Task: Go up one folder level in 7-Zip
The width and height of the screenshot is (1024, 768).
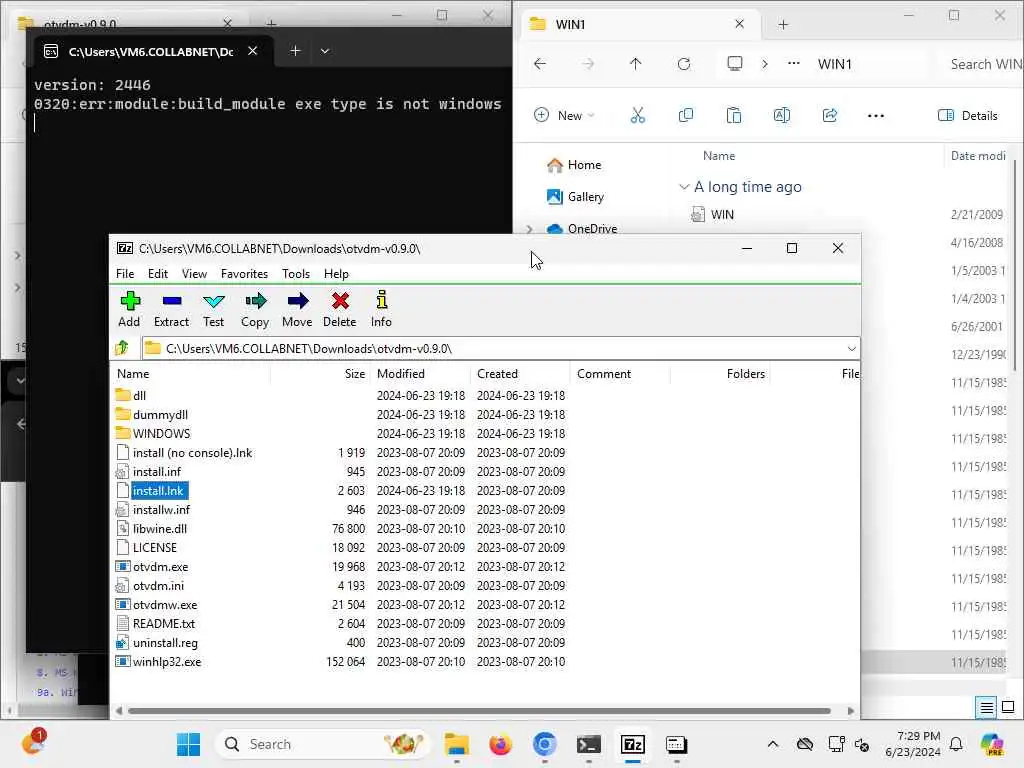Action: pyautogui.click(x=122, y=348)
